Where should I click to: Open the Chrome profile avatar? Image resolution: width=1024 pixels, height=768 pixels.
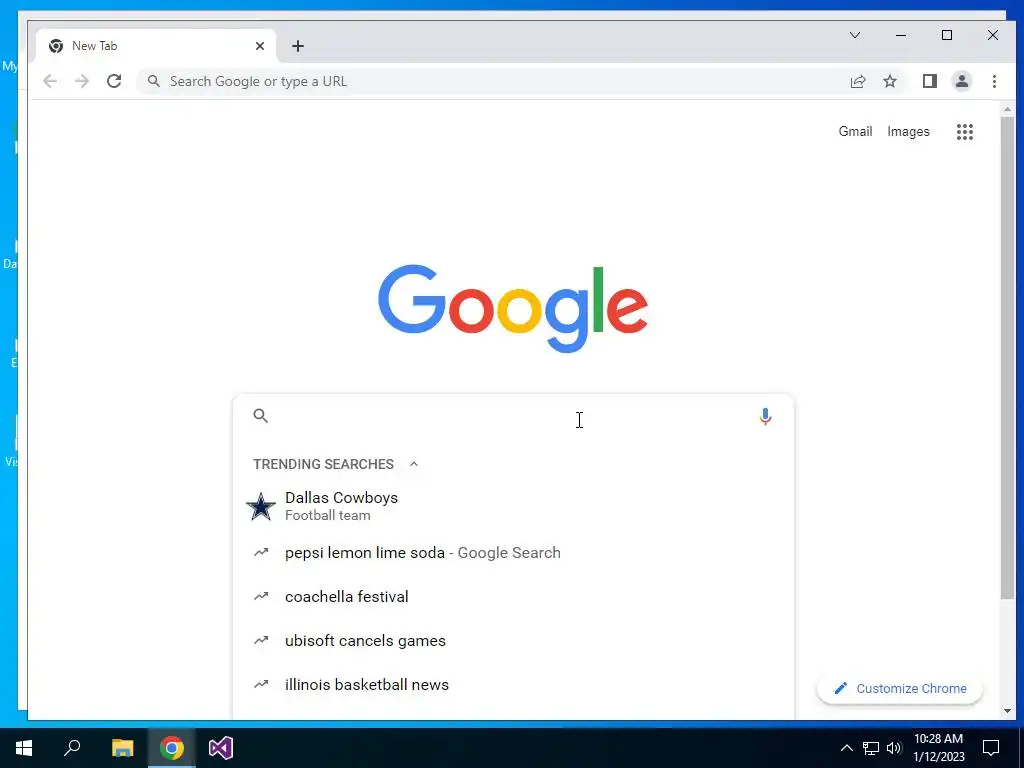point(961,81)
